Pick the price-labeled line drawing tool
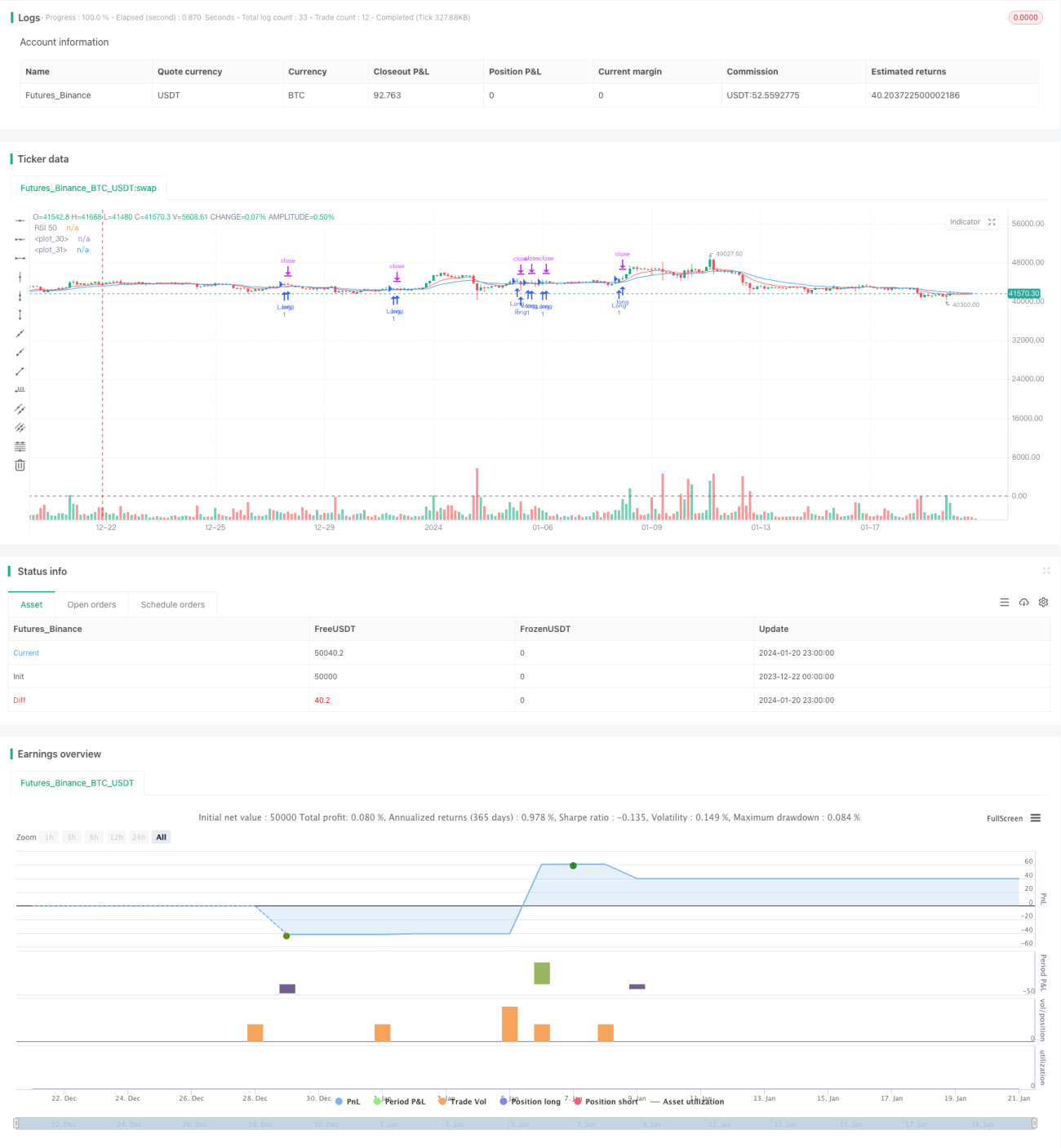Viewport: 1061px width, 1148px height. tap(20, 389)
